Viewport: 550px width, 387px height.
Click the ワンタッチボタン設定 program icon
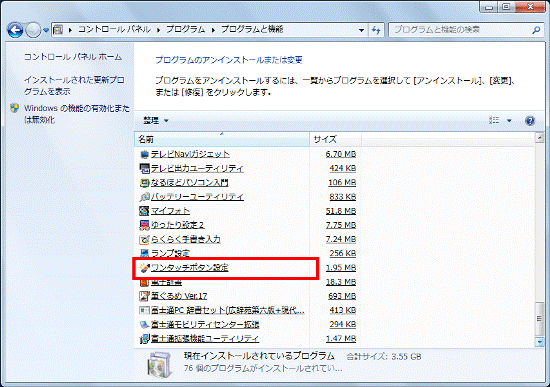[x=144, y=268]
